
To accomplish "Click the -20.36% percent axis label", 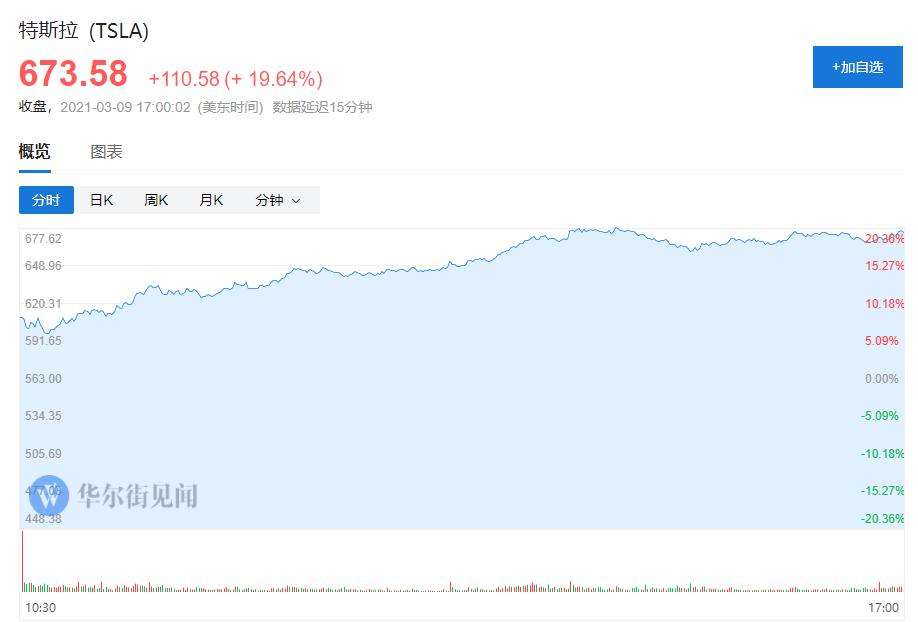I will tap(882, 518).
